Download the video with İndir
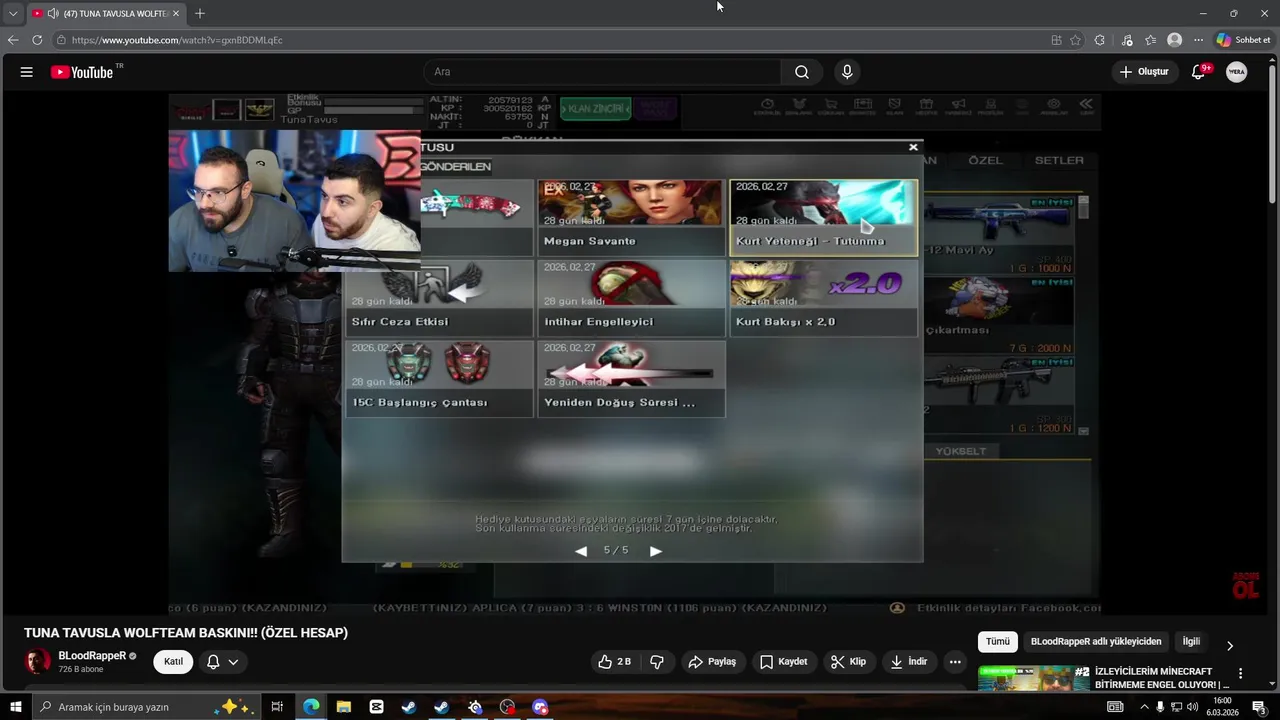The width and height of the screenshot is (1280, 720). (909, 662)
